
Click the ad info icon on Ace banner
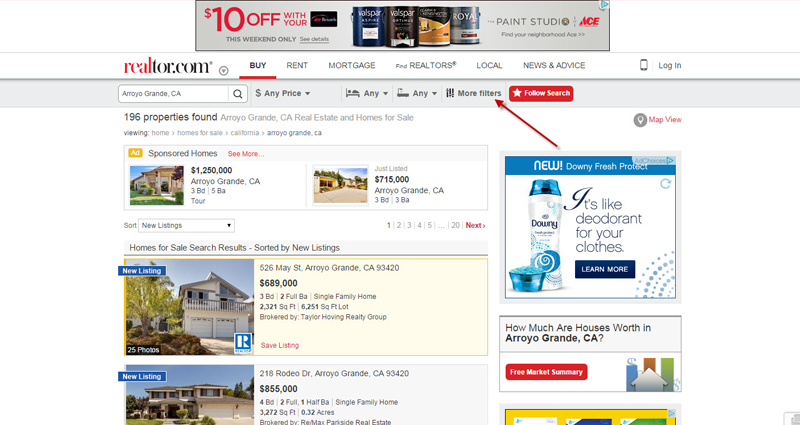pos(605,5)
